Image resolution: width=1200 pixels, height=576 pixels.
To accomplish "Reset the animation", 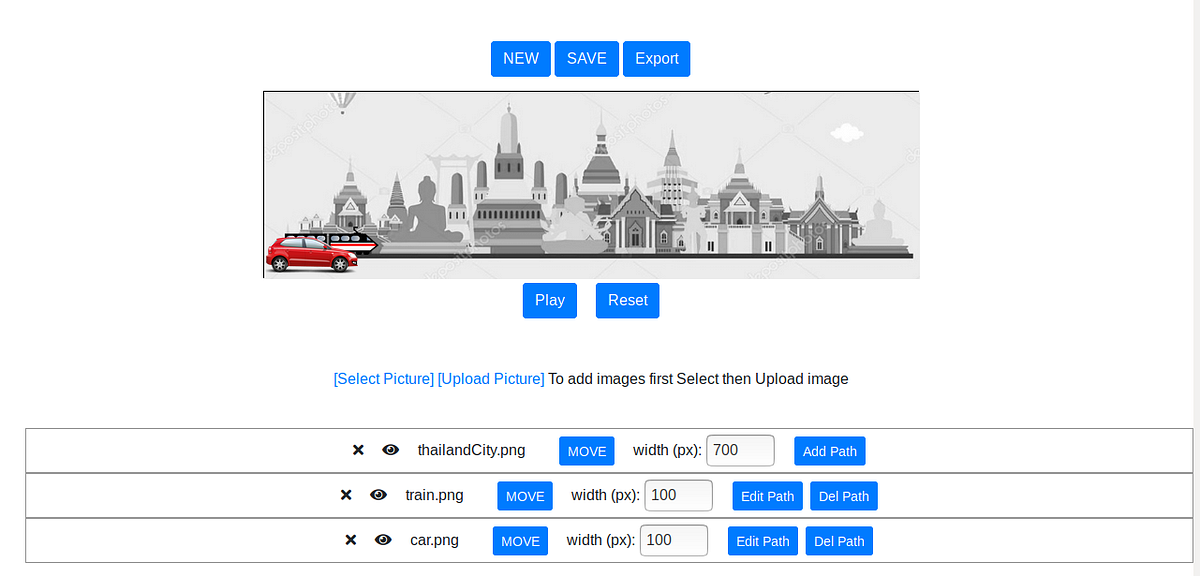I will click(x=627, y=300).
